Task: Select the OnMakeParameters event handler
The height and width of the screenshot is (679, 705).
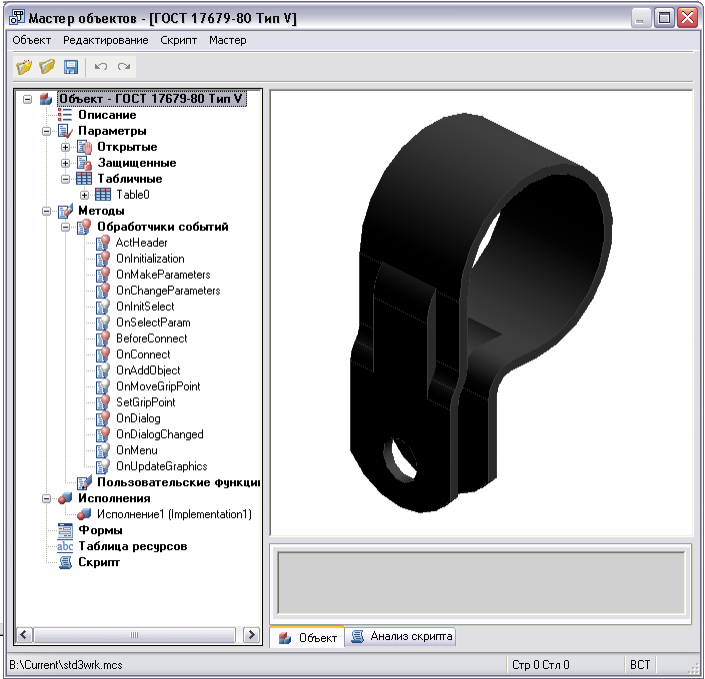Action: pyautogui.click(x=163, y=275)
